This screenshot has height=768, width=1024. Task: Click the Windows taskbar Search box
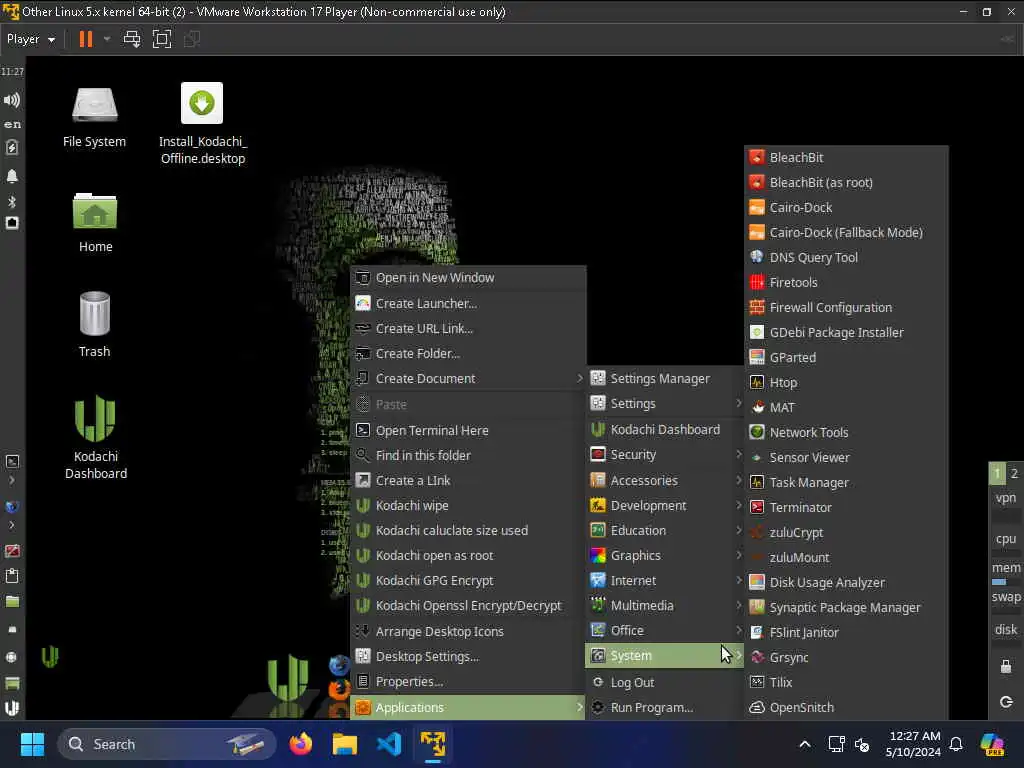click(167, 744)
